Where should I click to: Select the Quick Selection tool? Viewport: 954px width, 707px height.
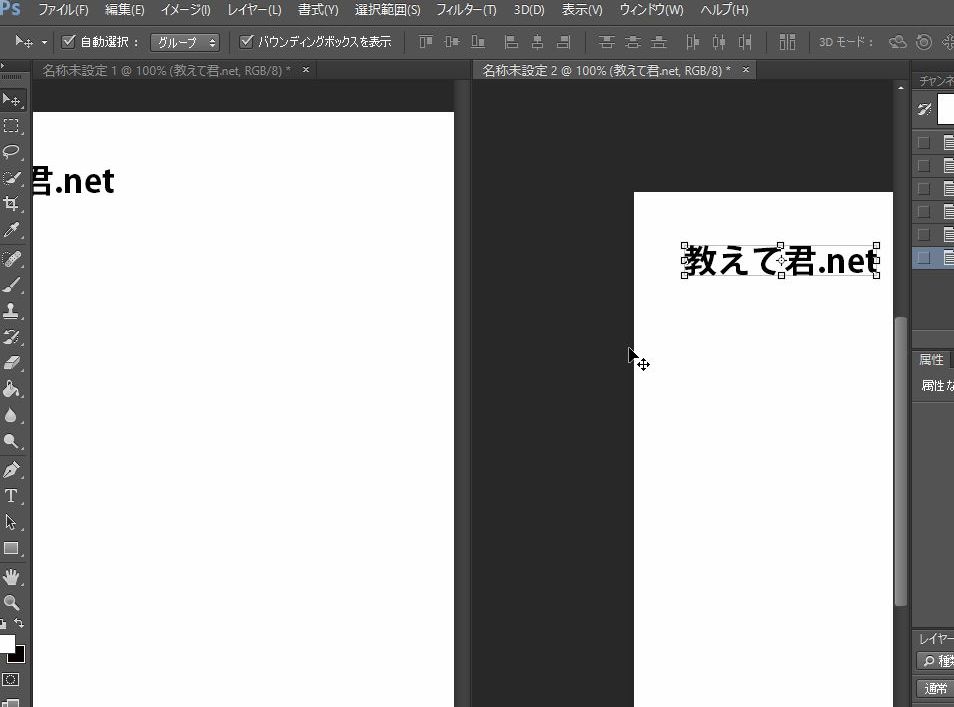coord(11,178)
